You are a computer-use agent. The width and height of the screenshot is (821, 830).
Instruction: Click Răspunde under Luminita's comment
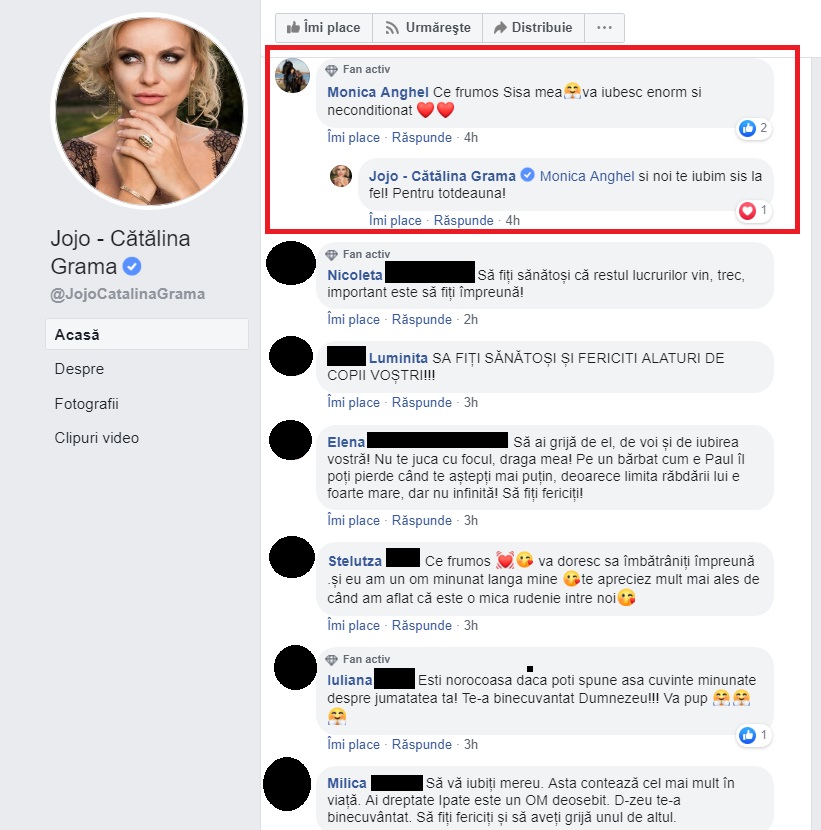[421, 403]
